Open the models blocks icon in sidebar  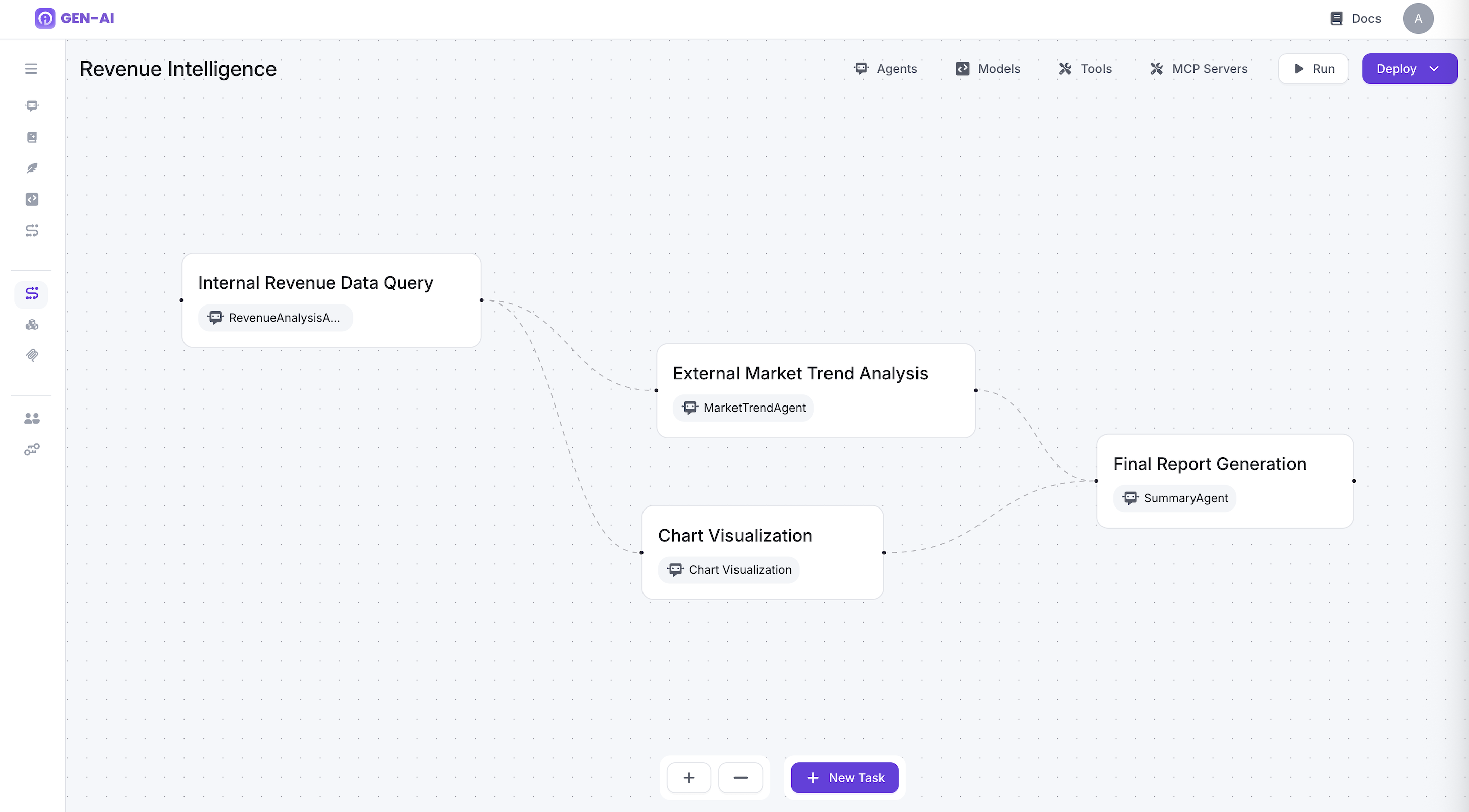click(31, 325)
